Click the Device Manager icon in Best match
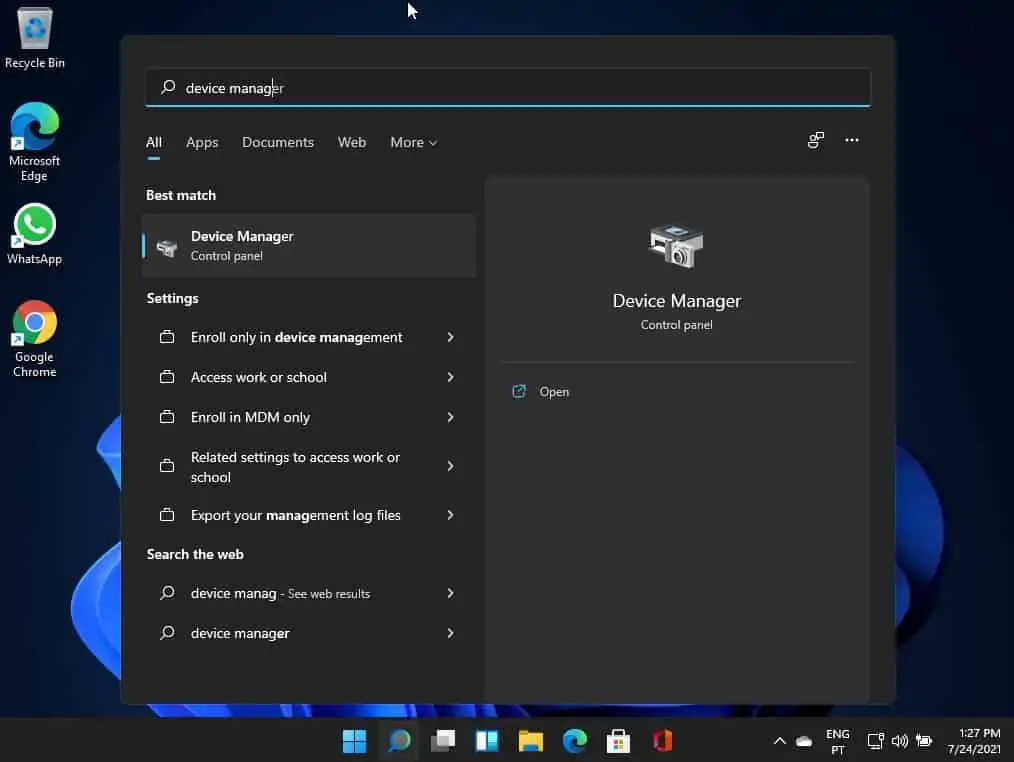Viewport: 1014px width, 762px height. (x=166, y=245)
